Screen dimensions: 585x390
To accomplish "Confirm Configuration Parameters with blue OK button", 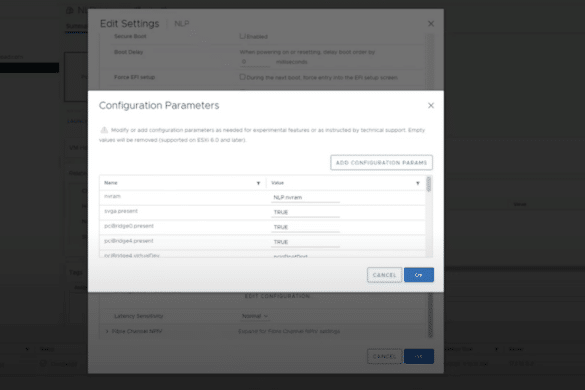I will pyautogui.click(x=419, y=275).
